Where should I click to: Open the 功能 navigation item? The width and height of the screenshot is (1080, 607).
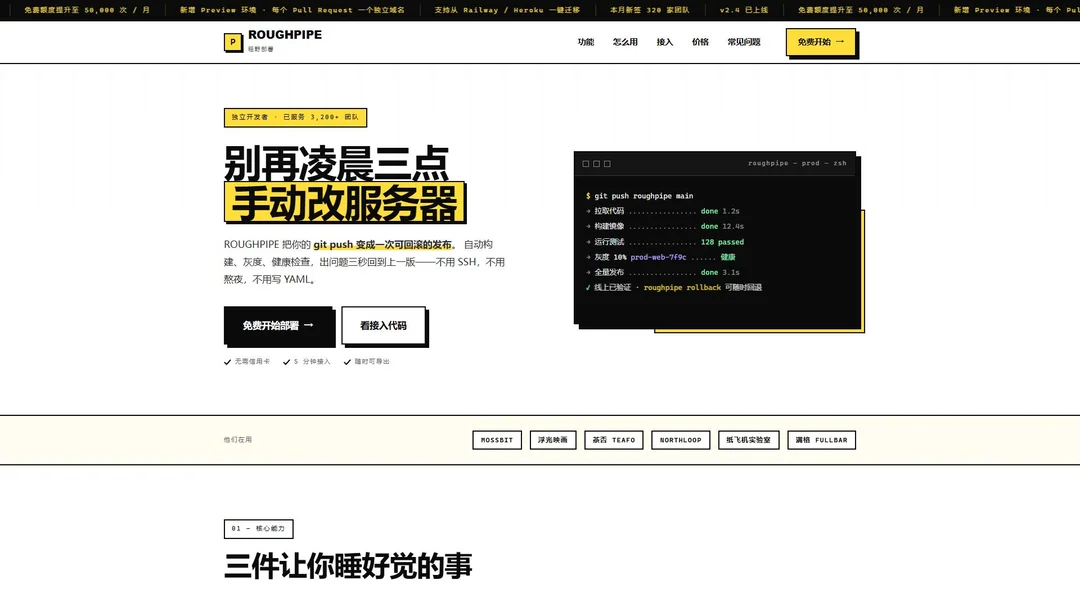[x=585, y=42]
